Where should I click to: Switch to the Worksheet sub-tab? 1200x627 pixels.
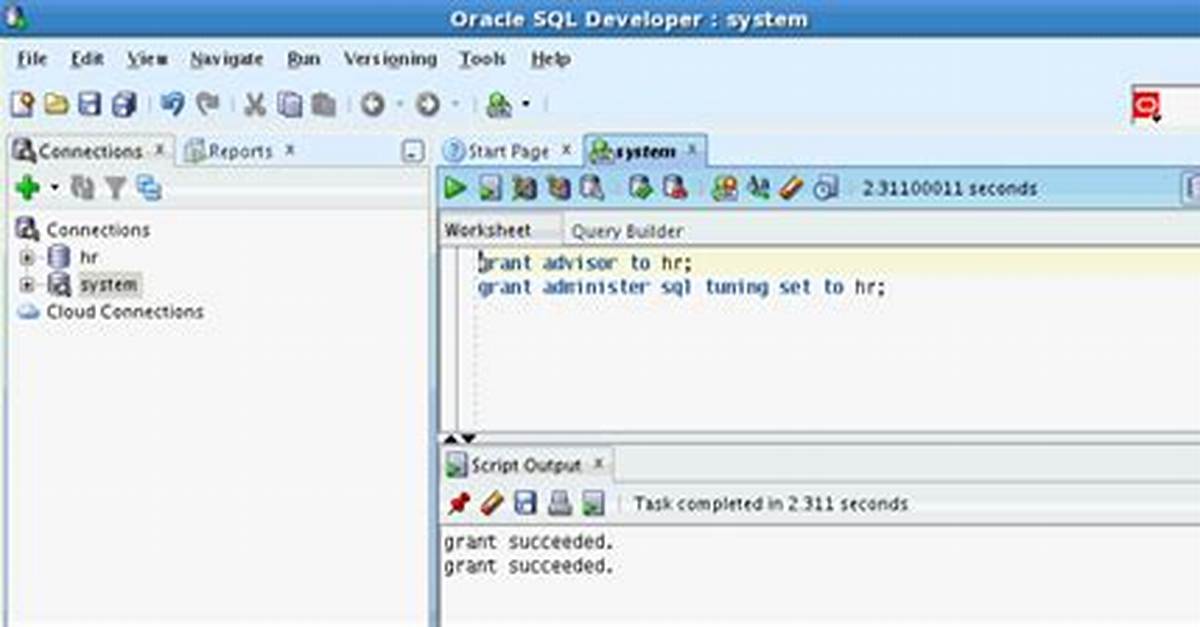pyautogui.click(x=488, y=230)
